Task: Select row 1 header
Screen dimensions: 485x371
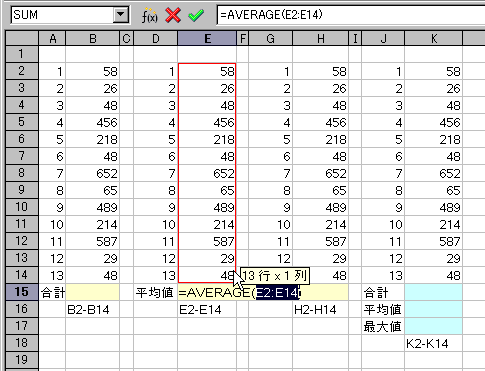Action: 22,54
